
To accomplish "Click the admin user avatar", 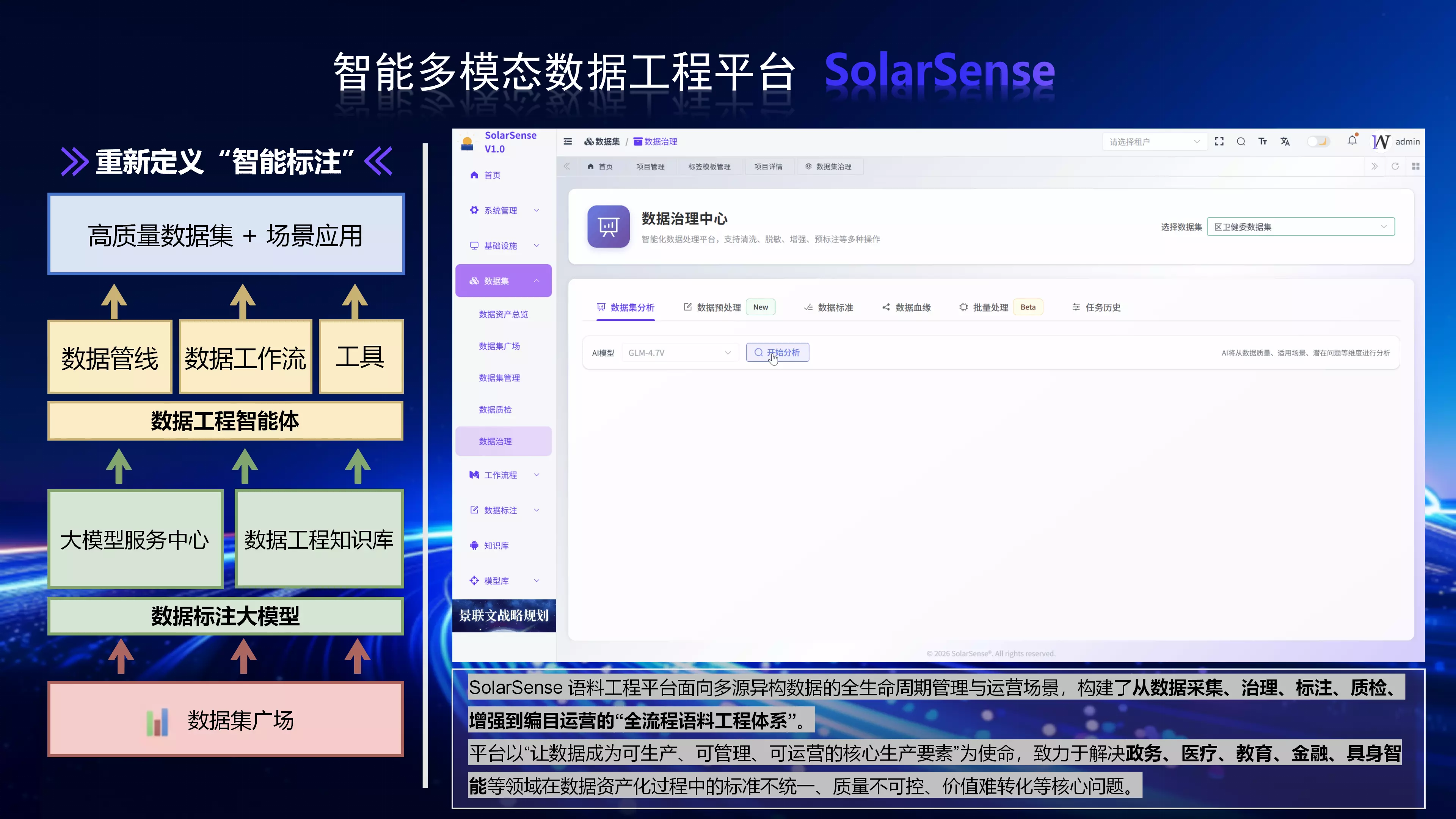I will click(x=1381, y=141).
